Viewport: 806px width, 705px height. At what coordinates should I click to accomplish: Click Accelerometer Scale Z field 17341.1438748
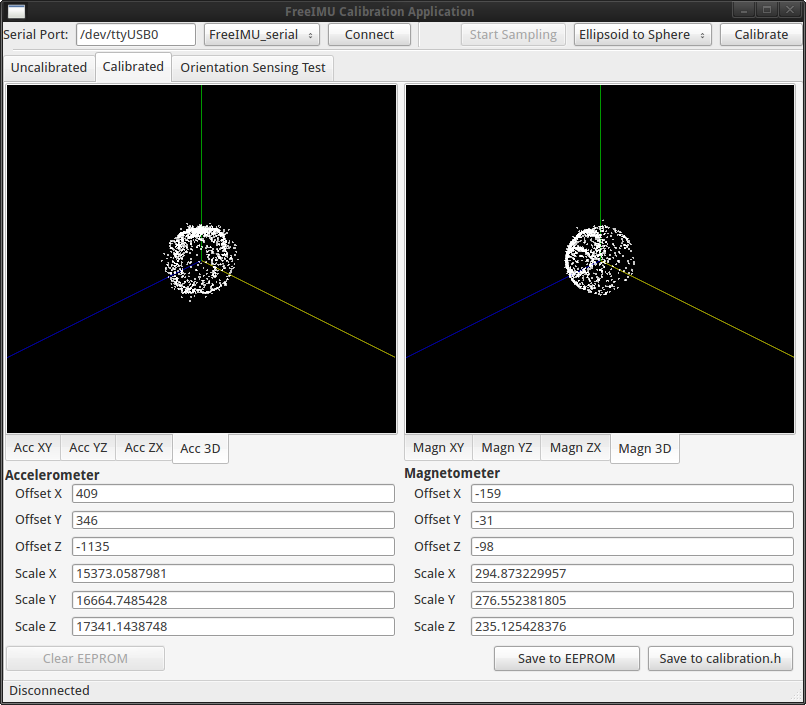tap(233, 626)
